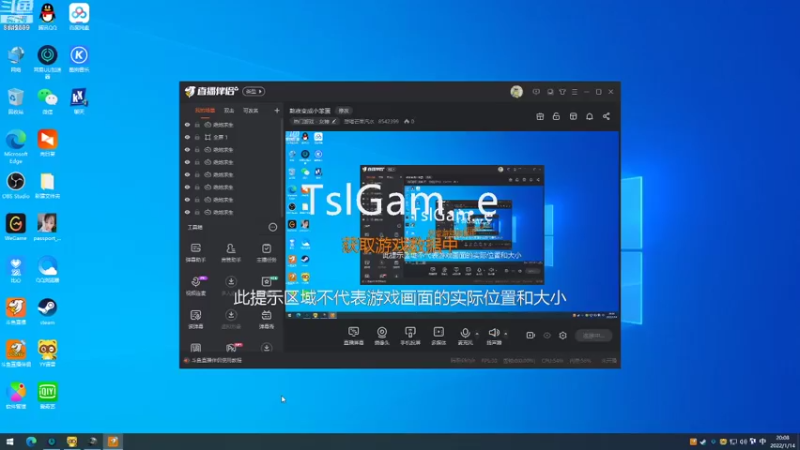Open the calendar-like tool in toolbox third row
800x450 pixels.
[x=266, y=319]
